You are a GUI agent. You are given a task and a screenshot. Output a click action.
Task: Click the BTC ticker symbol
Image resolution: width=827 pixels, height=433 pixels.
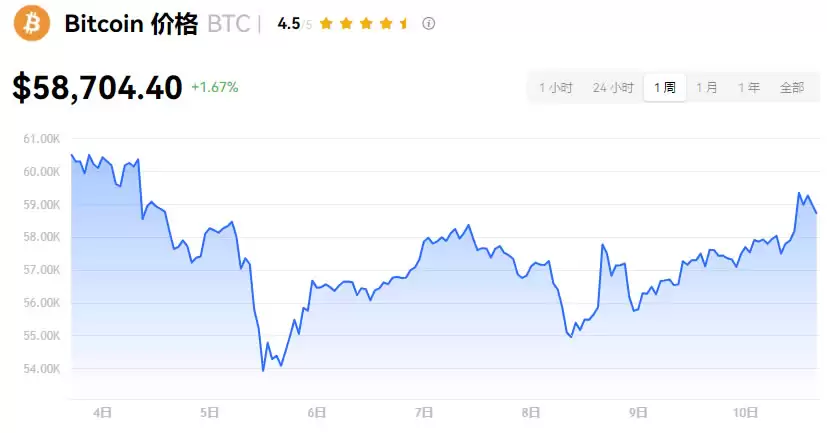click(x=229, y=25)
